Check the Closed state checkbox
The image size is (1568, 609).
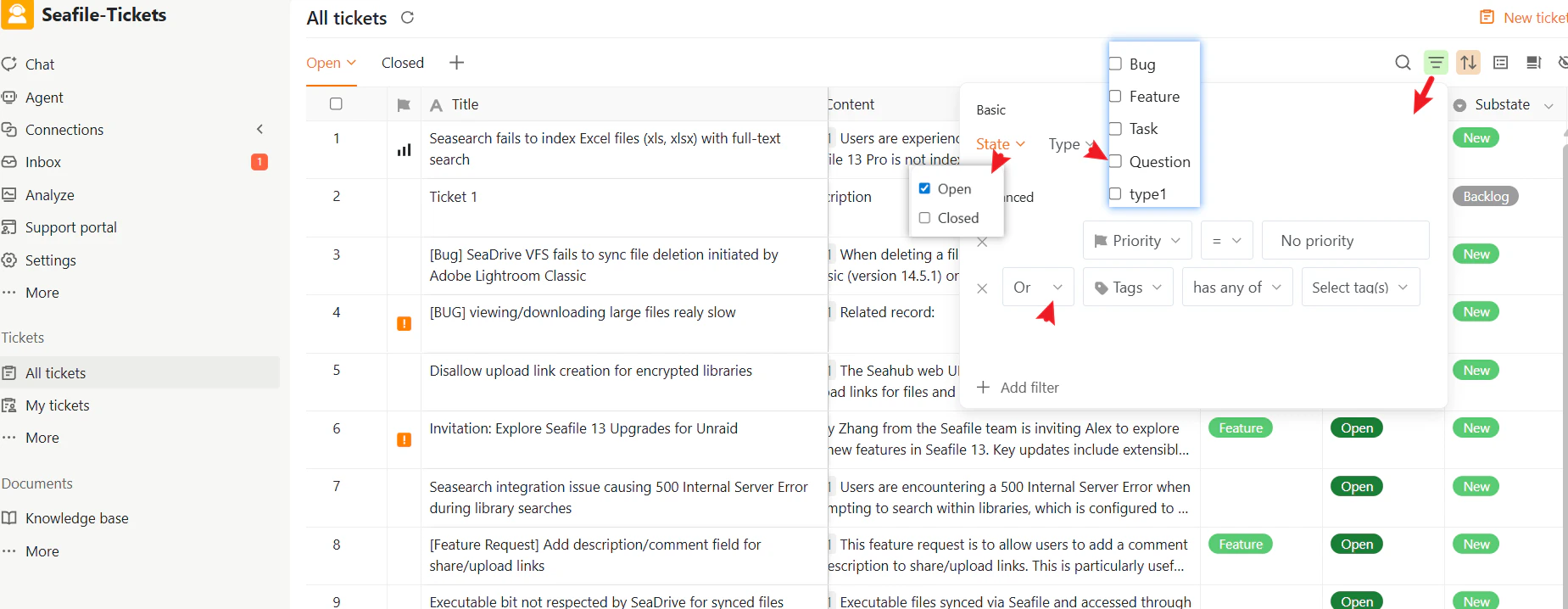coord(924,217)
